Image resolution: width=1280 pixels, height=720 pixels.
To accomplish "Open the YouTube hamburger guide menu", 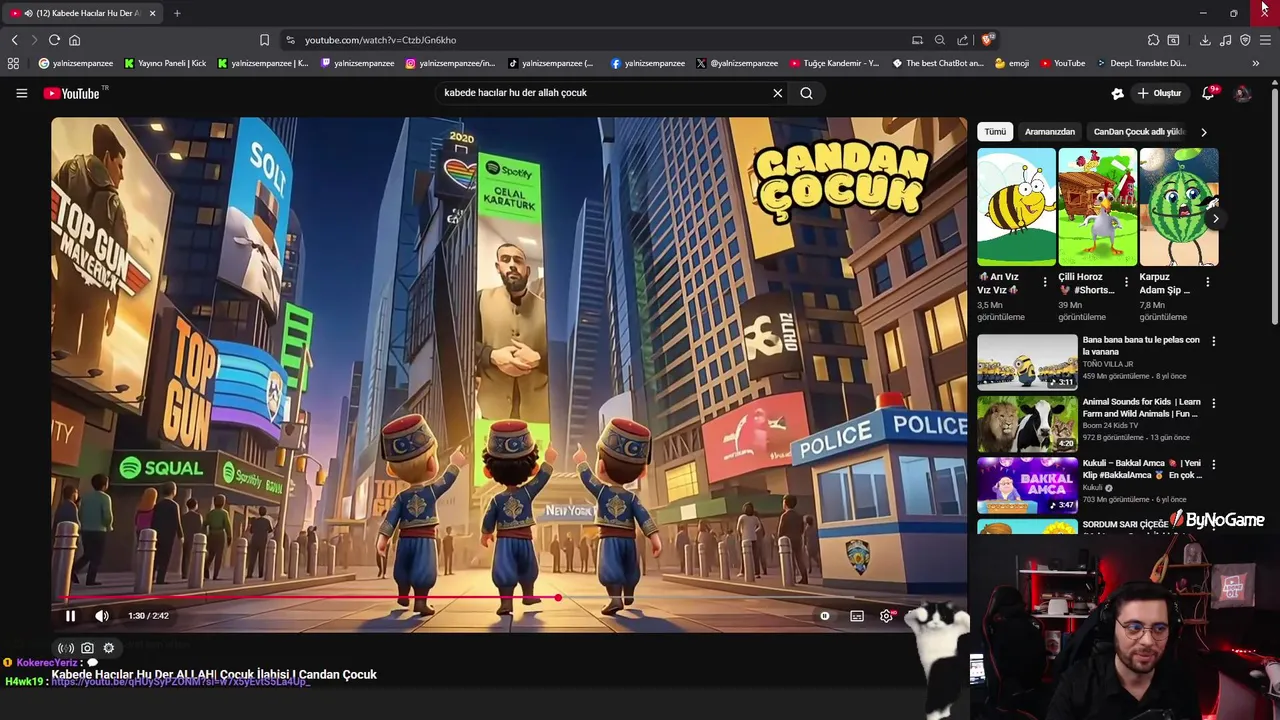I will coord(21,93).
